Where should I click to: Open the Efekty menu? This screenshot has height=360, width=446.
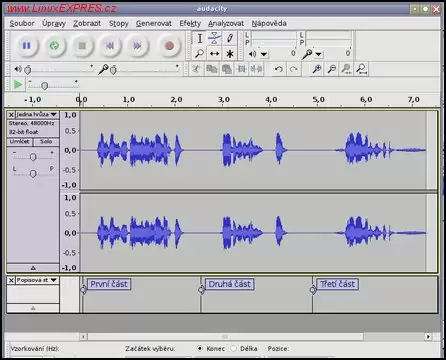click(x=190, y=23)
